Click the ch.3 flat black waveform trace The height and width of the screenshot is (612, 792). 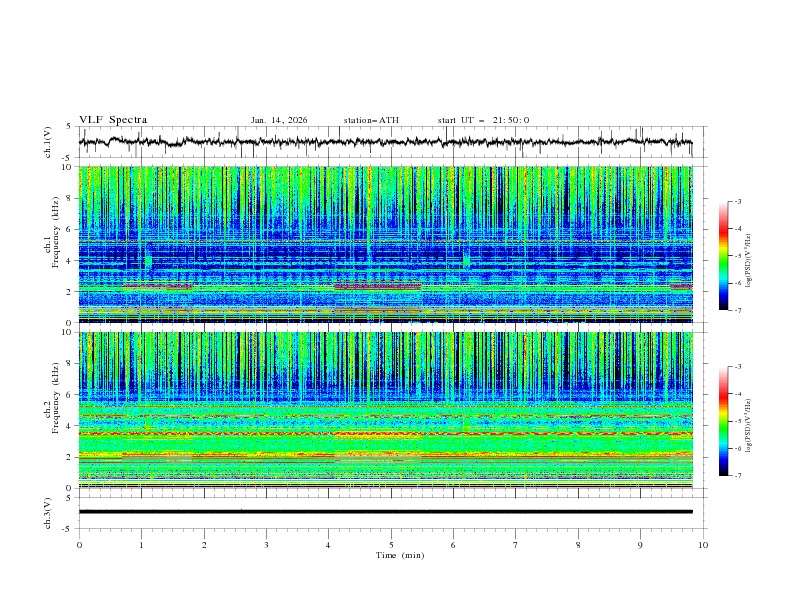point(385,512)
